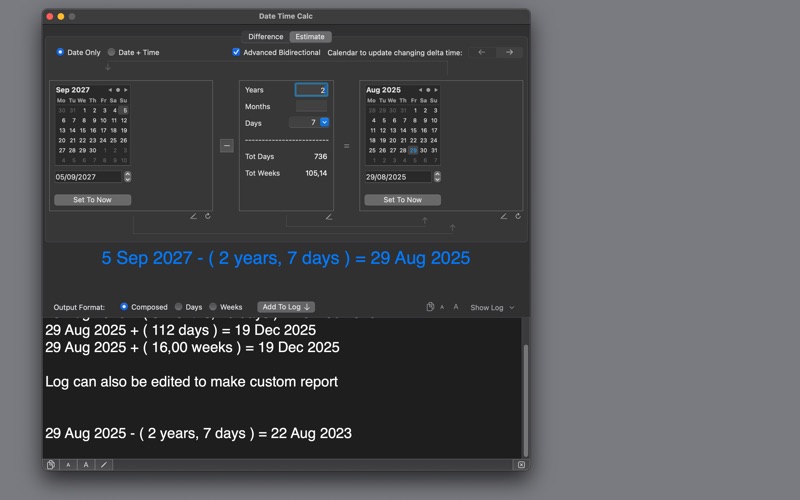The image size is (800, 500).
Task: Select right arrow for calendar update direction
Action: (x=509, y=52)
